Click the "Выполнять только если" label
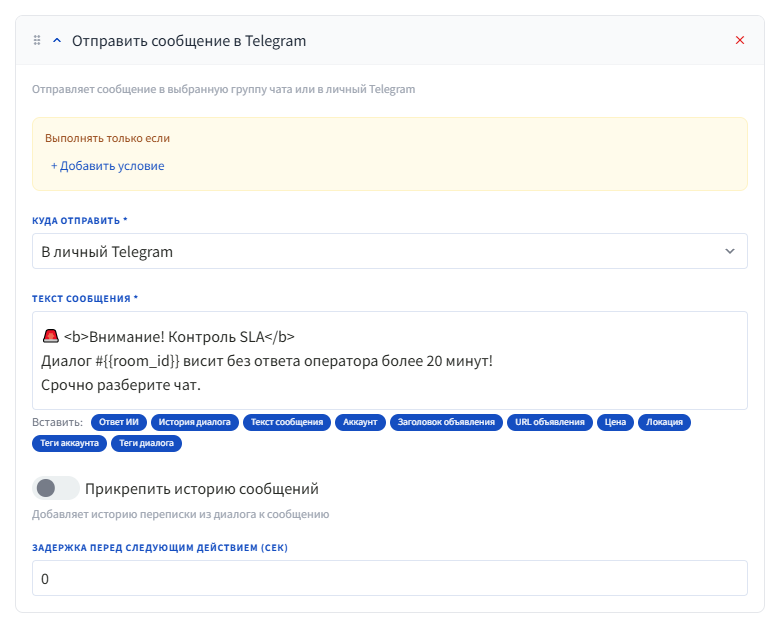This screenshot has height=626, width=778. [x=107, y=138]
